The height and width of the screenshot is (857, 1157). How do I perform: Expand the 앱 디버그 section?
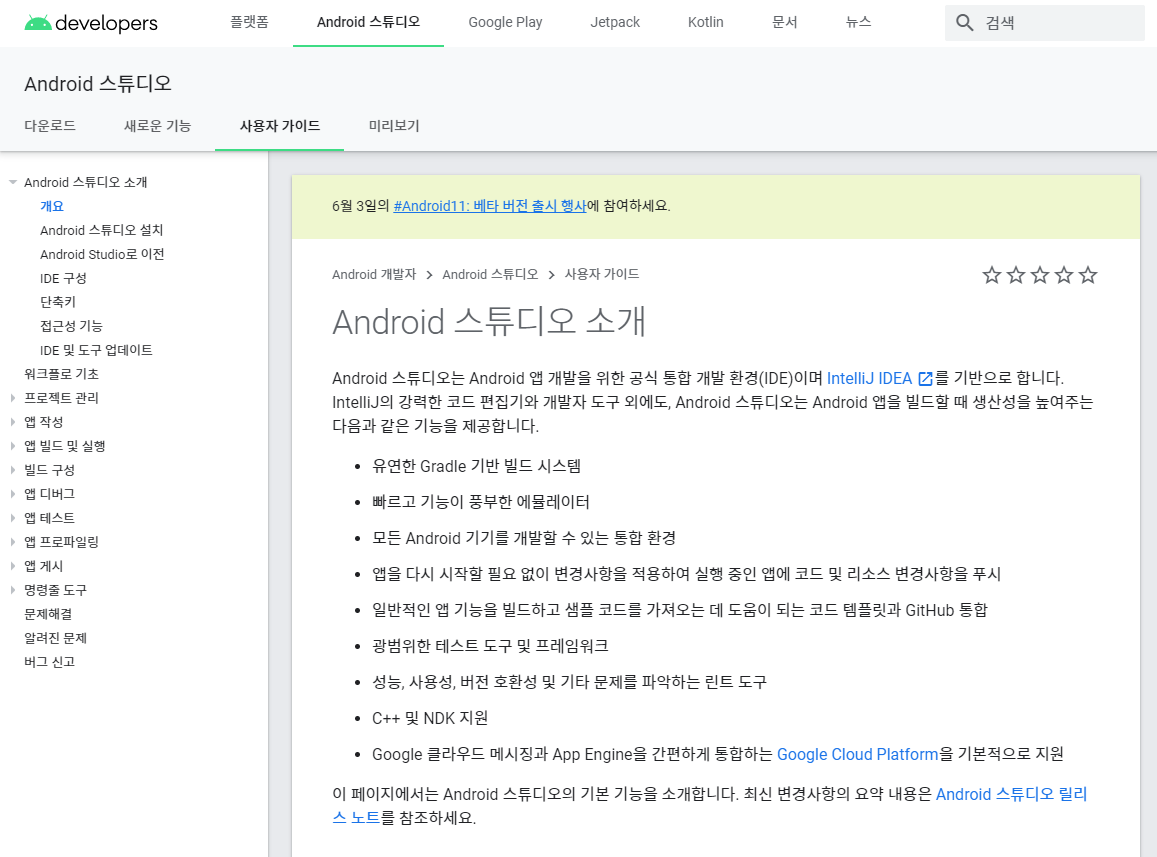click(x=13, y=494)
